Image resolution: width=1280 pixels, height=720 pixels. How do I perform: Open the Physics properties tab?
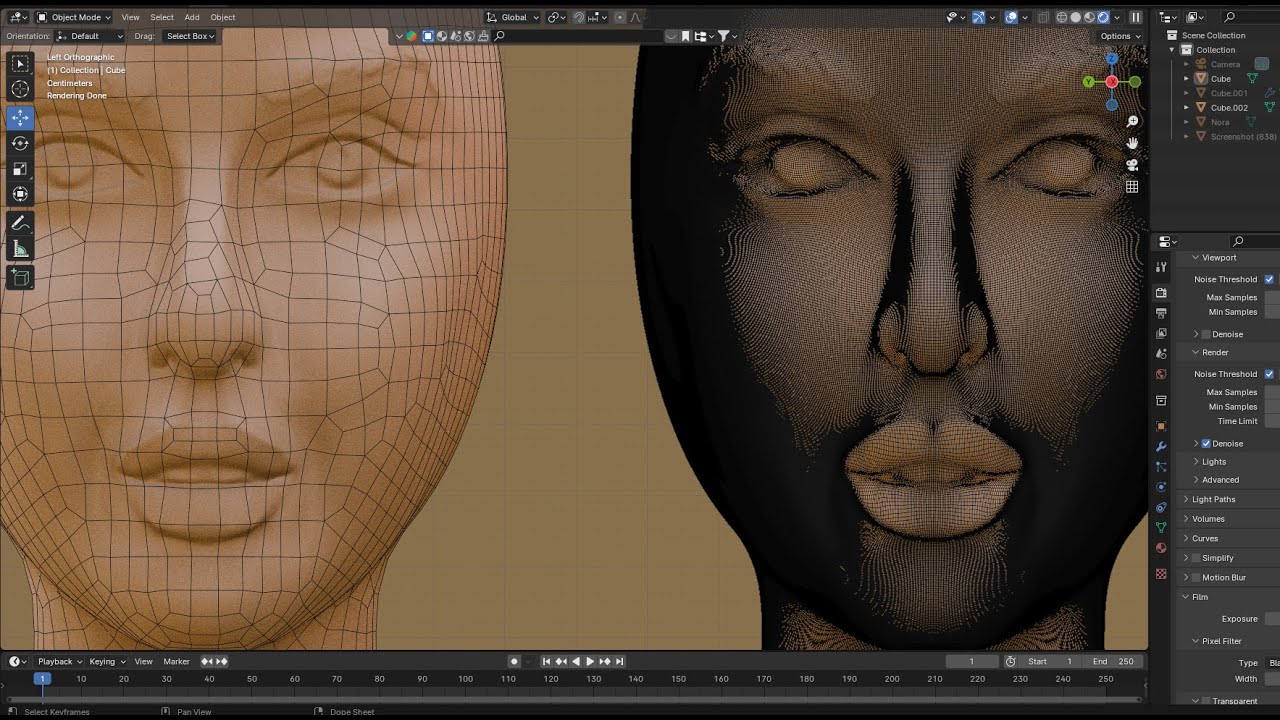[1161, 487]
